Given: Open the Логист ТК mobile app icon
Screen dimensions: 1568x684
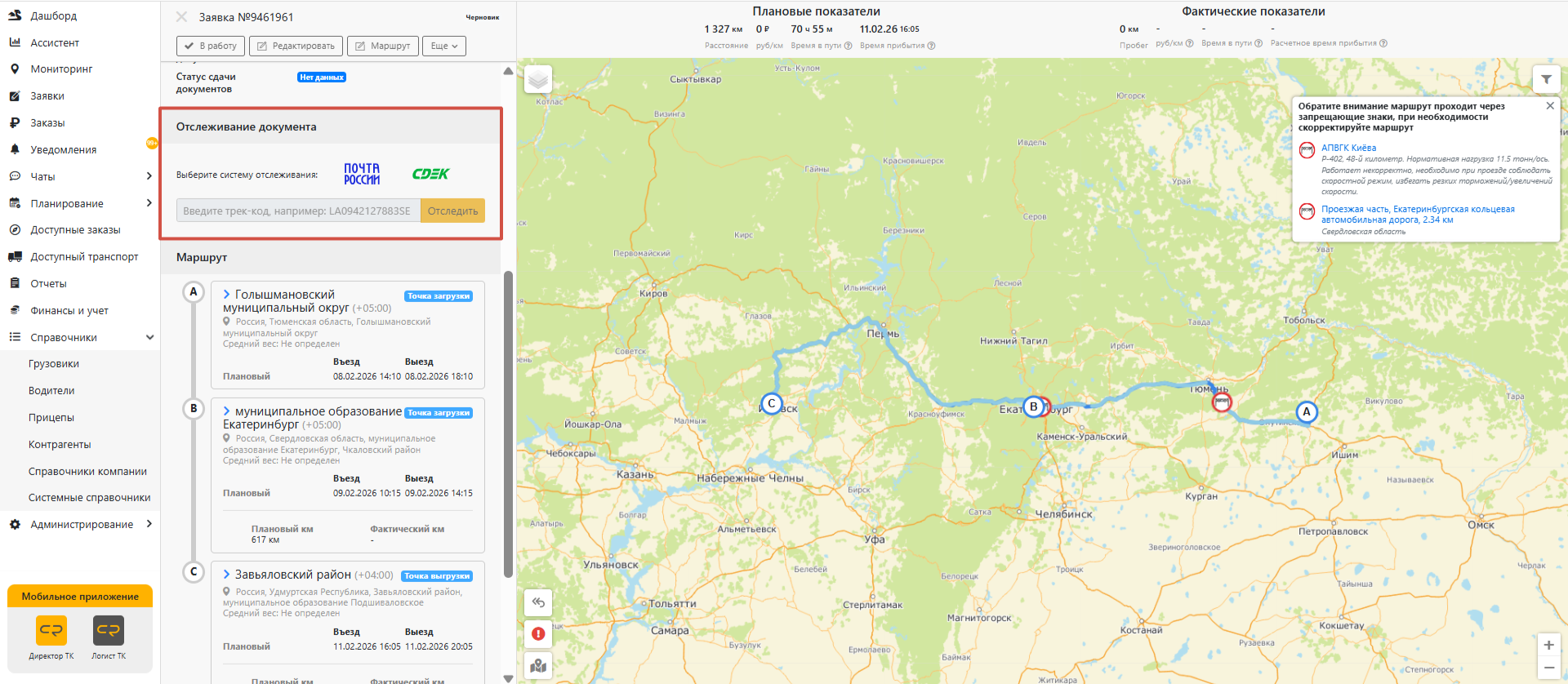Looking at the screenshot, I should pyautogui.click(x=109, y=630).
